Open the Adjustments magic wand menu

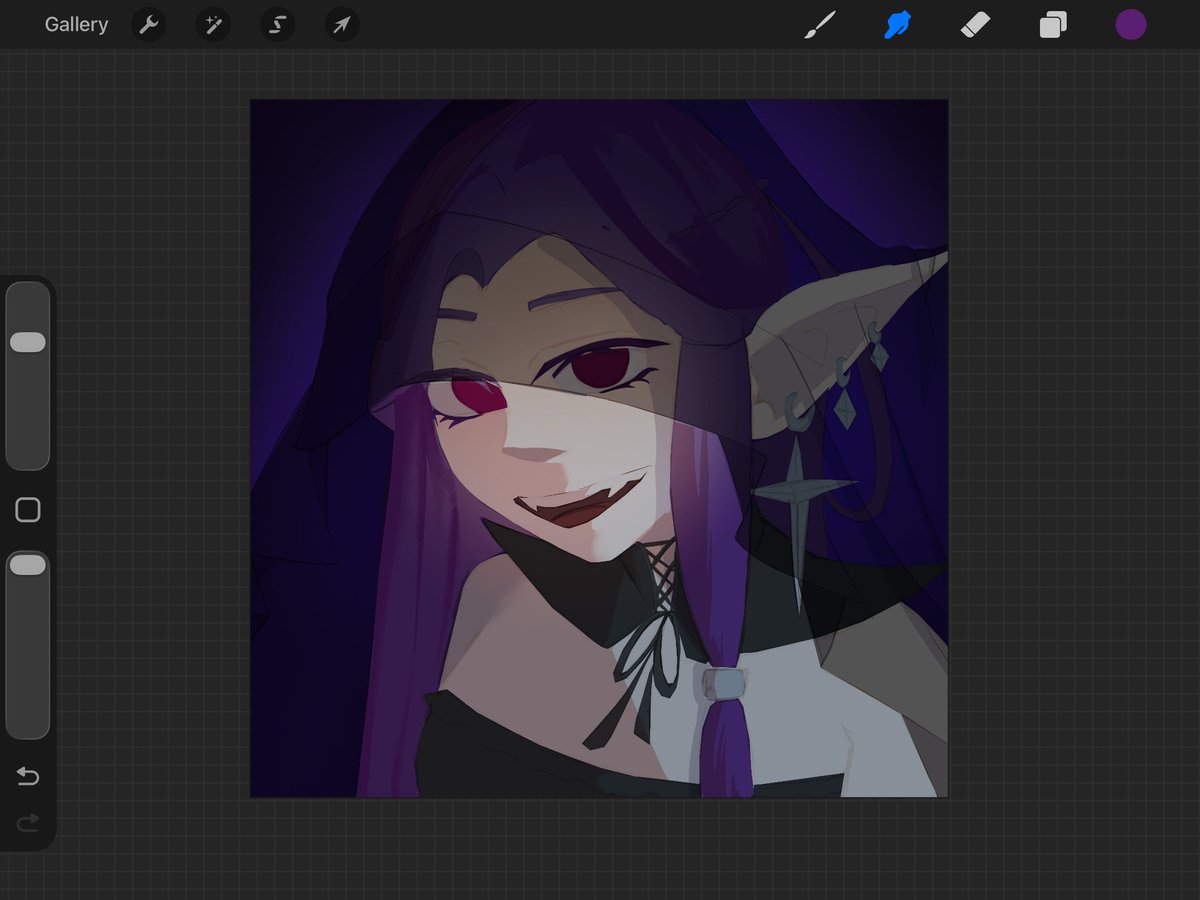tap(213, 24)
